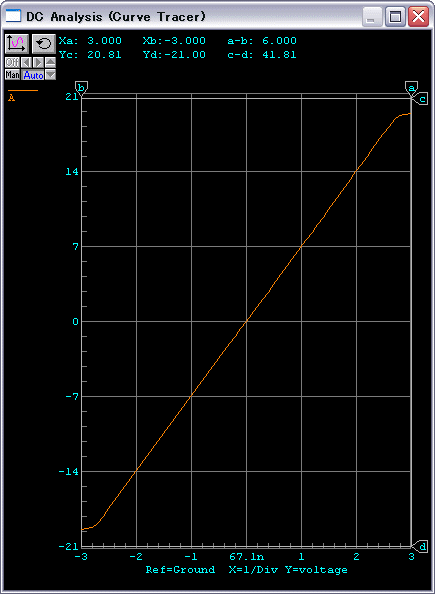
Task: Maximize the DC Analysis window
Action: [x=396, y=17]
